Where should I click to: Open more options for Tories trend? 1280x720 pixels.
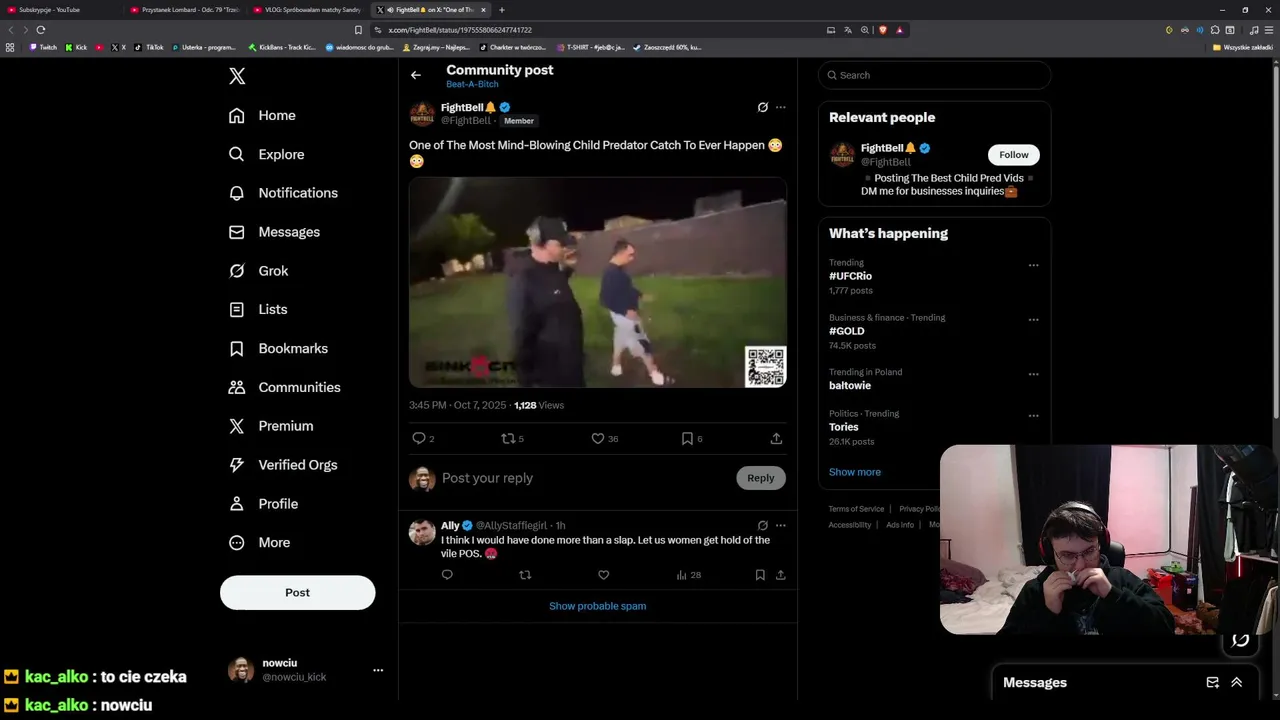(x=1034, y=416)
